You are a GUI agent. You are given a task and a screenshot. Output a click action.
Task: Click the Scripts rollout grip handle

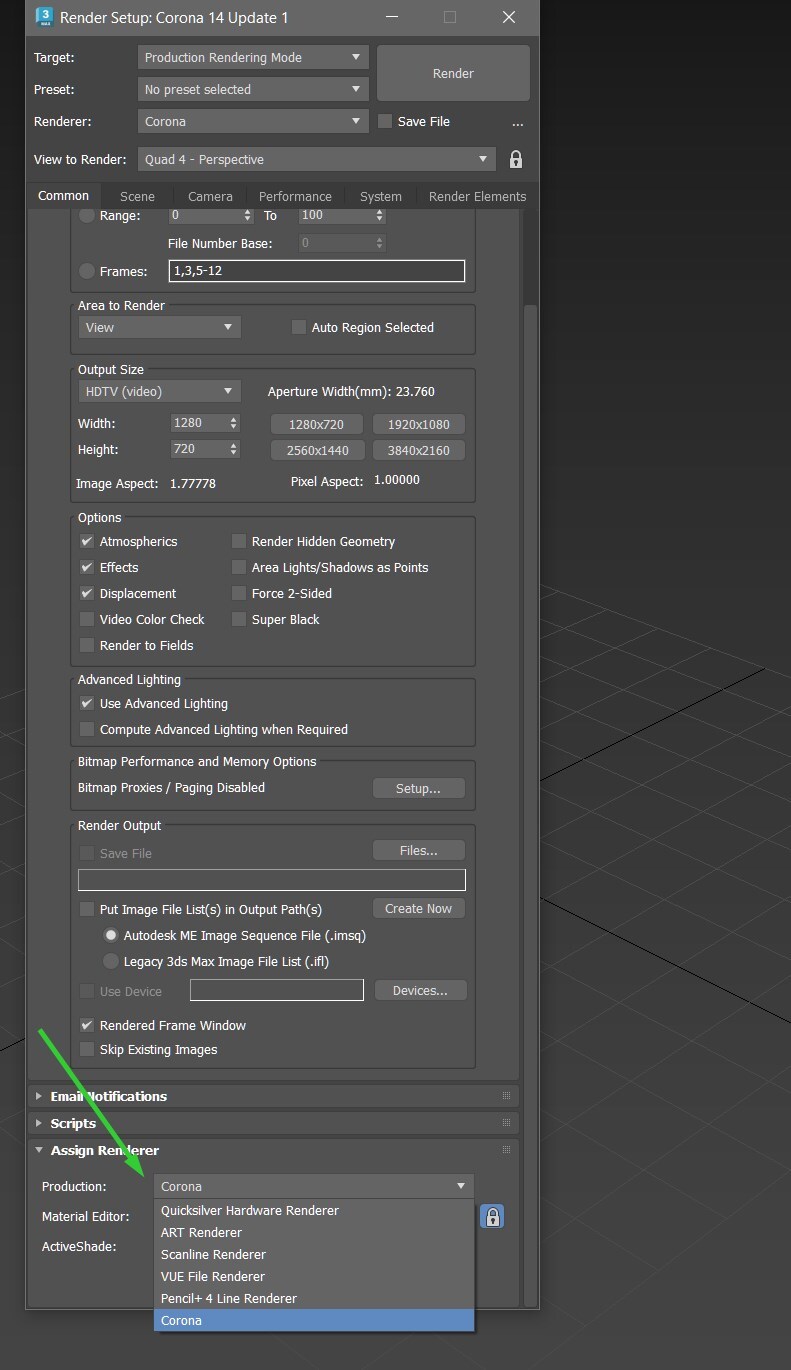(x=506, y=1123)
